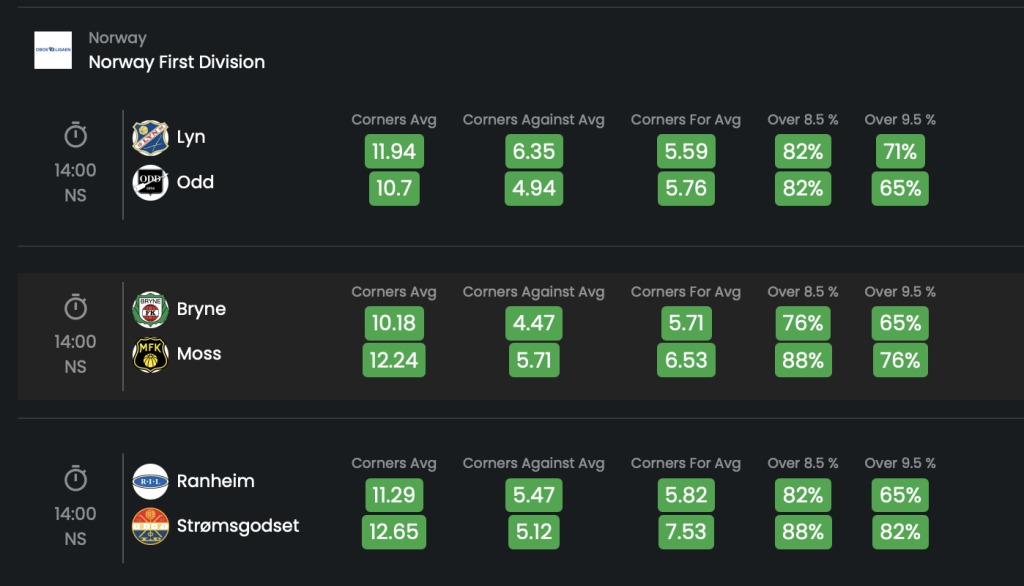Click the stopwatch icon for Bryne vs Moss
This screenshot has width=1024, height=586.
[x=76, y=306]
